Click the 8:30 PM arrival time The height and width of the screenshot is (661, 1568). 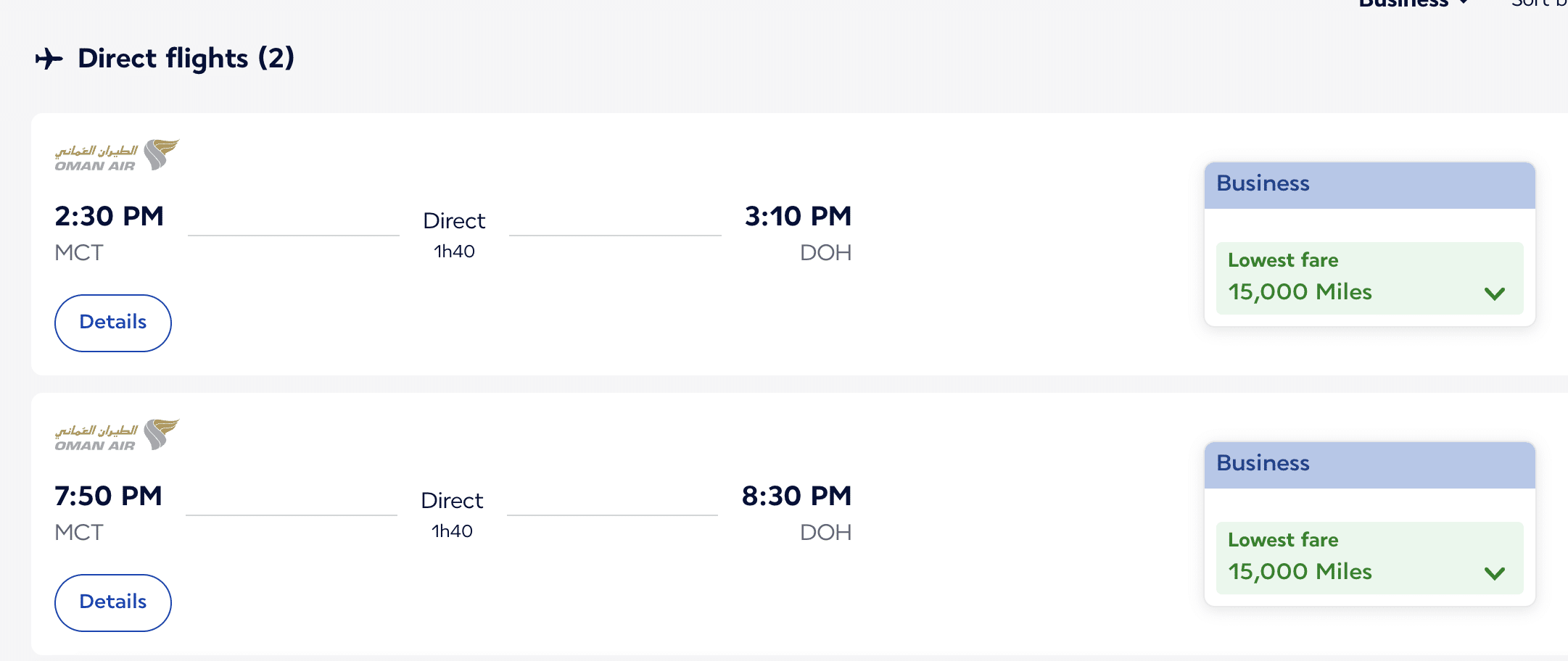pos(796,496)
